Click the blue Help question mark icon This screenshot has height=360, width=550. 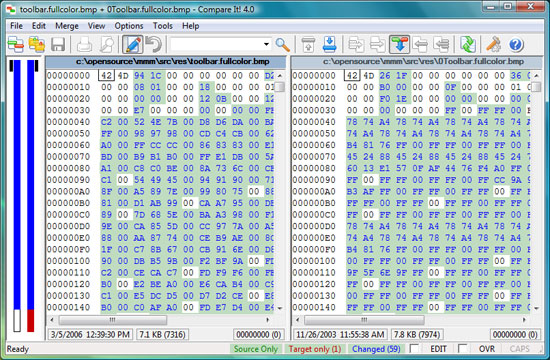pos(516,45)
